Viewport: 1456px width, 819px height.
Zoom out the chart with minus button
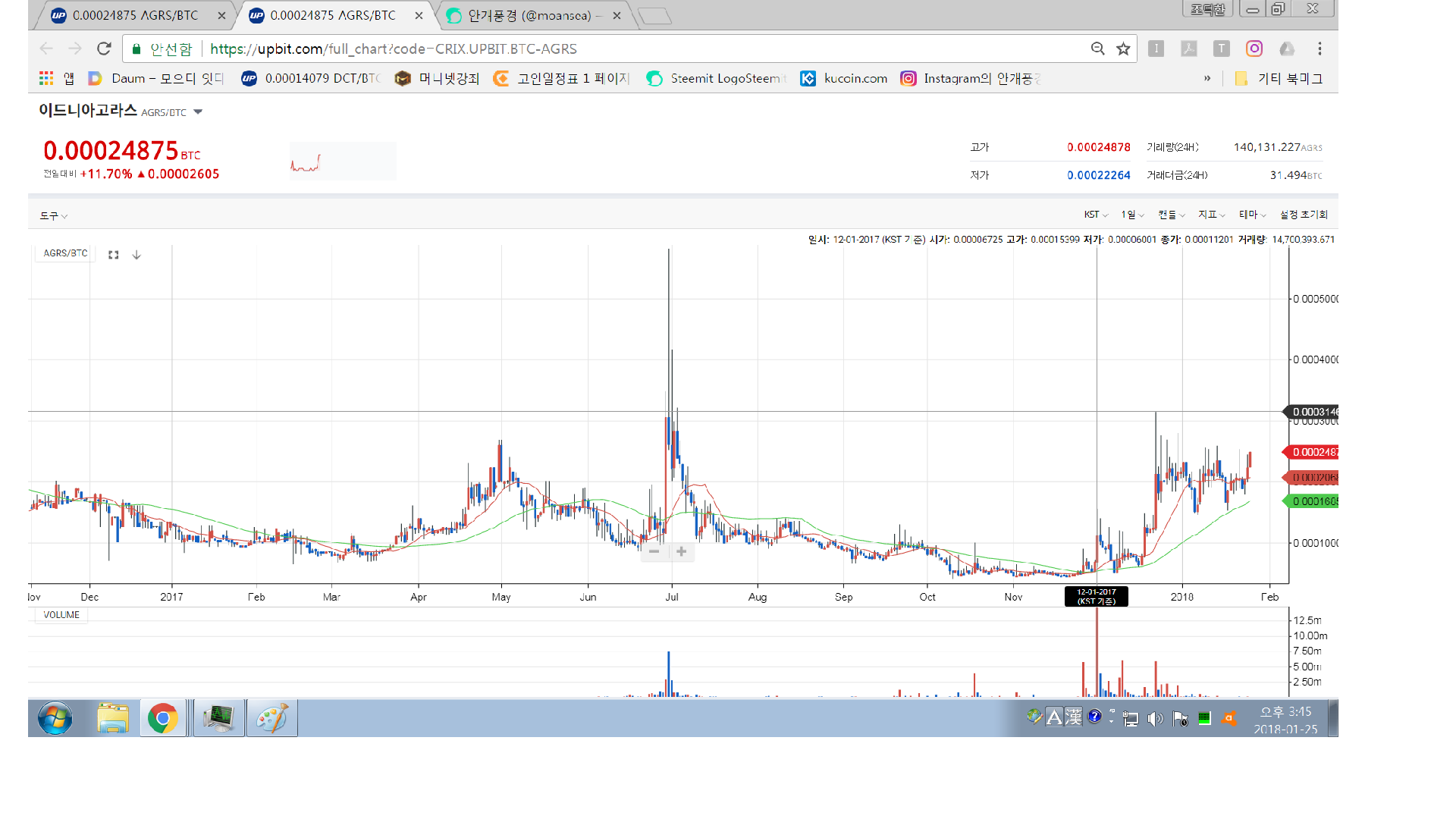click(654, 551)
